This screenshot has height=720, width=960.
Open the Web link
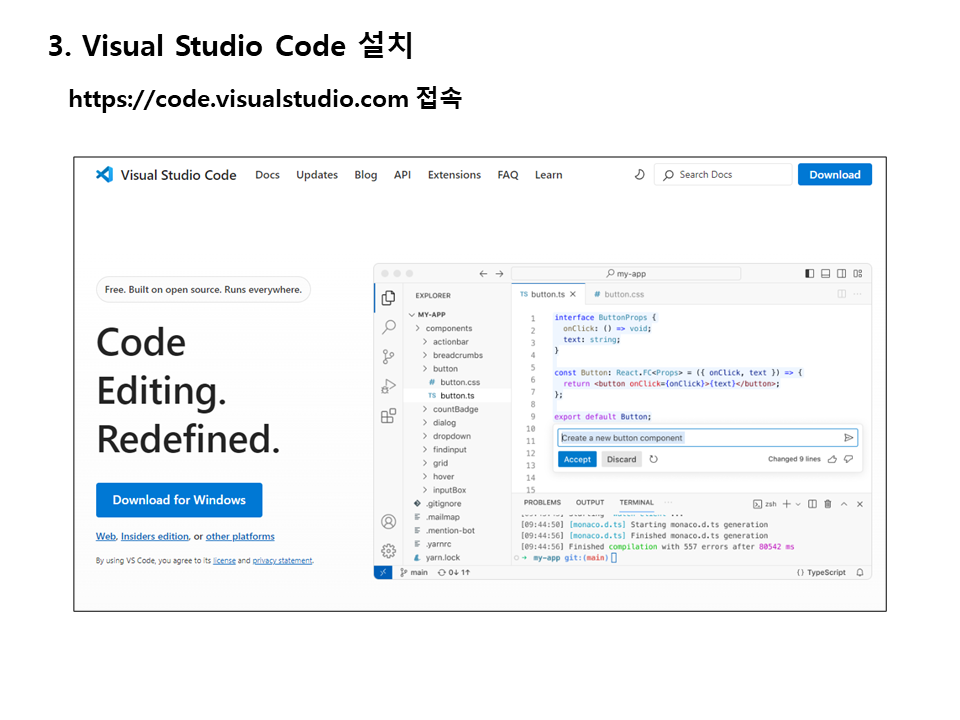click(105, 536)
